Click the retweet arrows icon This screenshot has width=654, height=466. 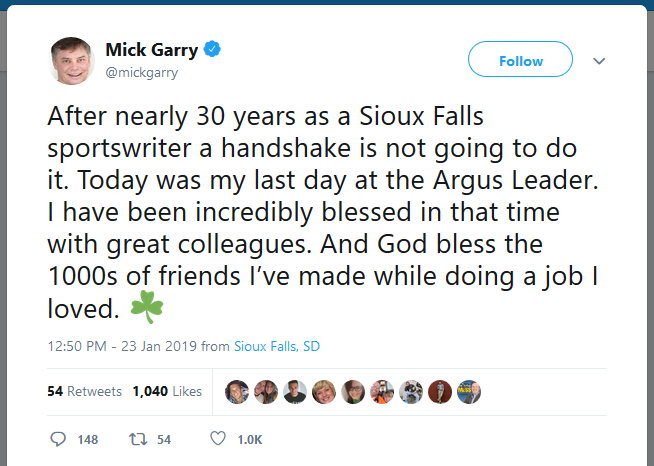point(139,439)
